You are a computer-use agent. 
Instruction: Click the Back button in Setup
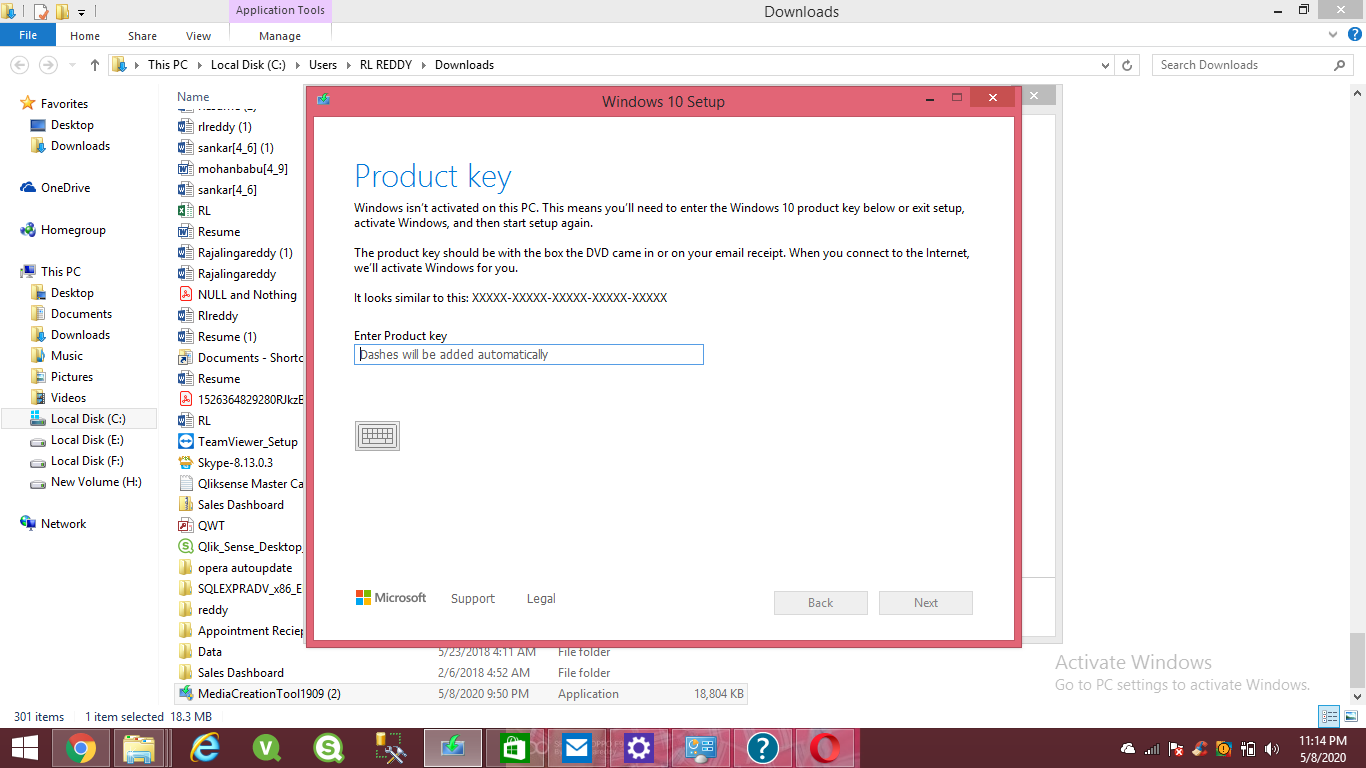tap(821, 603)
